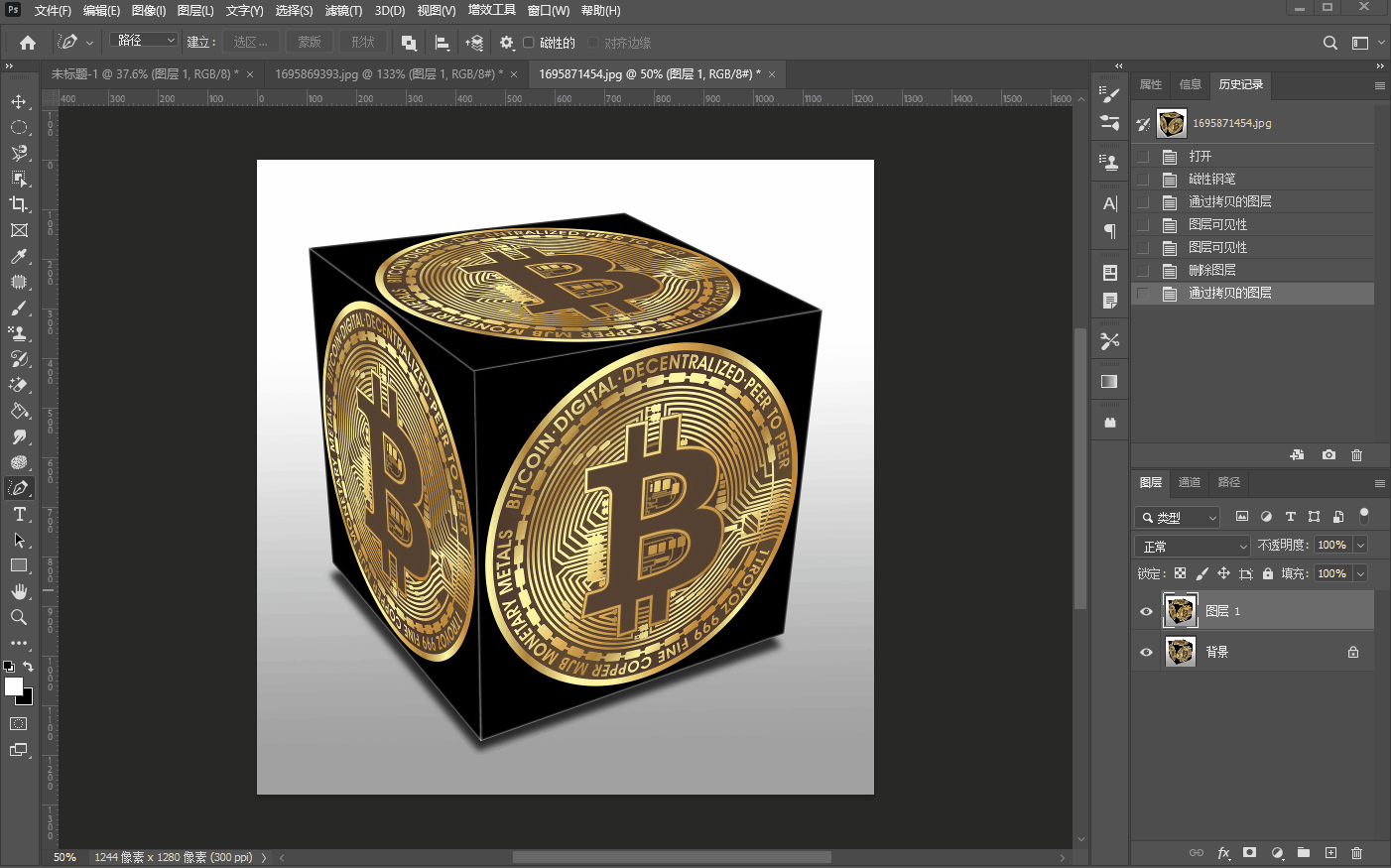Create new snapshot camera icon in History
This screenshot has width=1391, height=868.
[x=1328, y=454]
